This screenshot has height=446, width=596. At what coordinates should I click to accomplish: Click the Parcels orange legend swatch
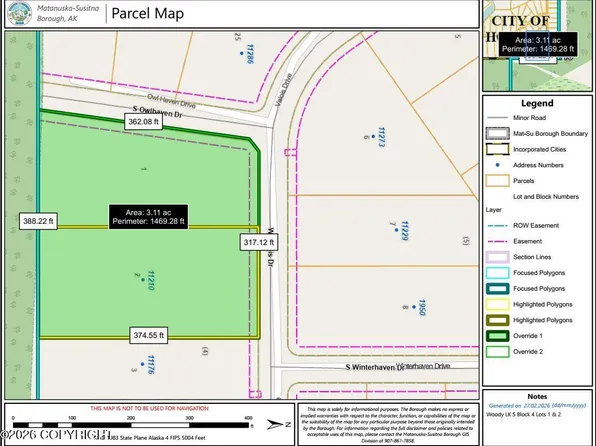pyautogui.click(x=498, y=181)
